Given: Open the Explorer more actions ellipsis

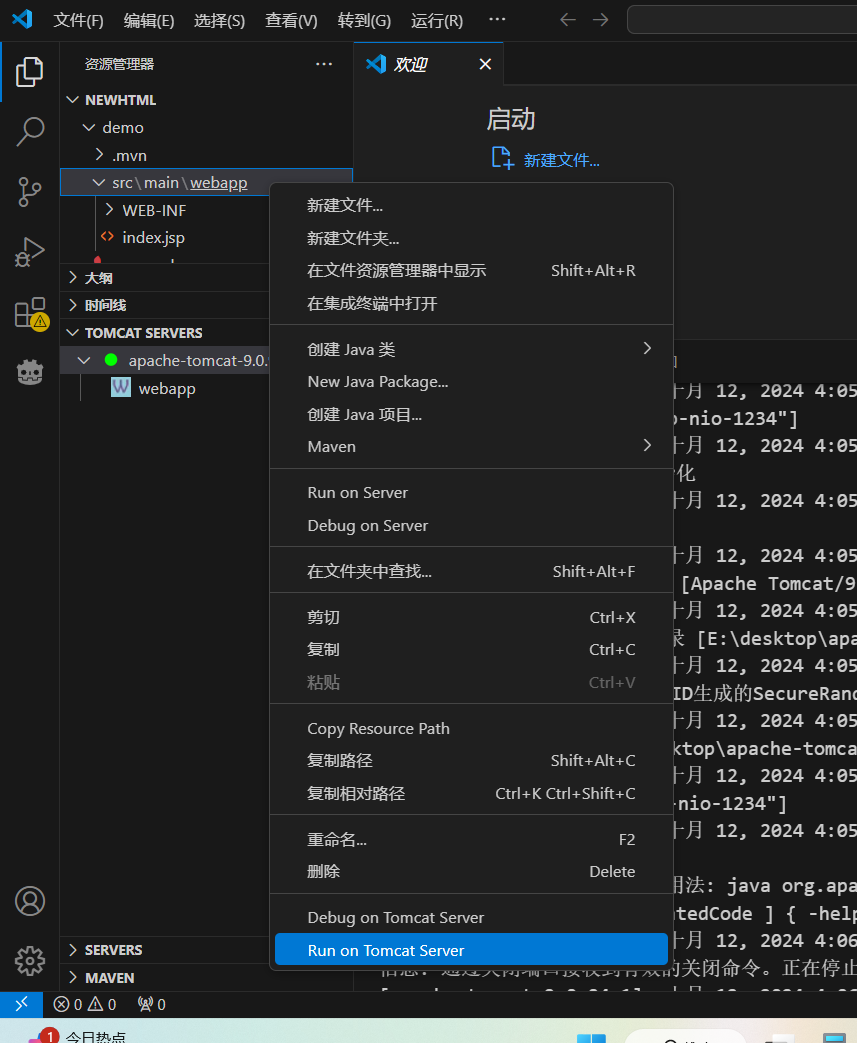Looking at the screenshot, I should pos(324,64).
